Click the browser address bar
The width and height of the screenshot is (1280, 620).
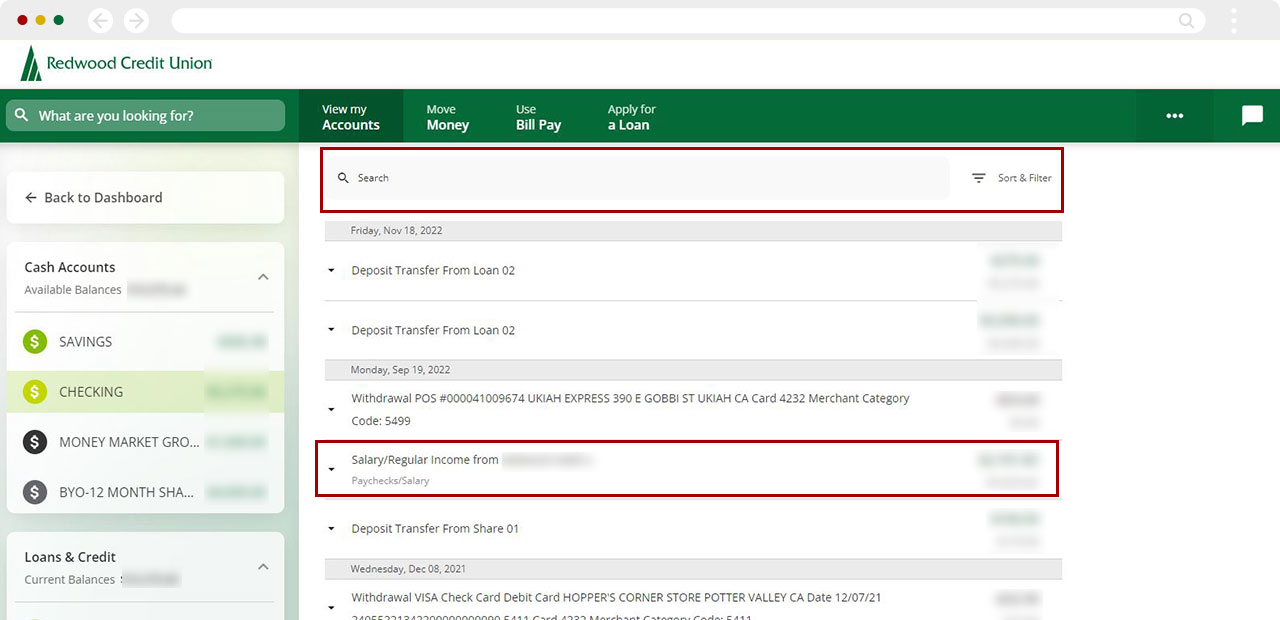click(x=688, y=20)
